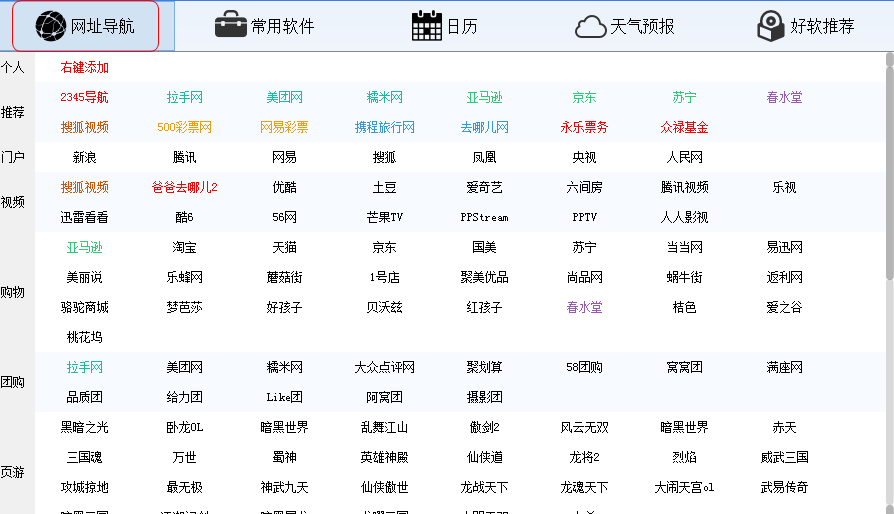Image resolution: width=894 pixels, height=514 pixels.
Task: Open the 大闹天宫ol game link
Action: tap(684, 487)
